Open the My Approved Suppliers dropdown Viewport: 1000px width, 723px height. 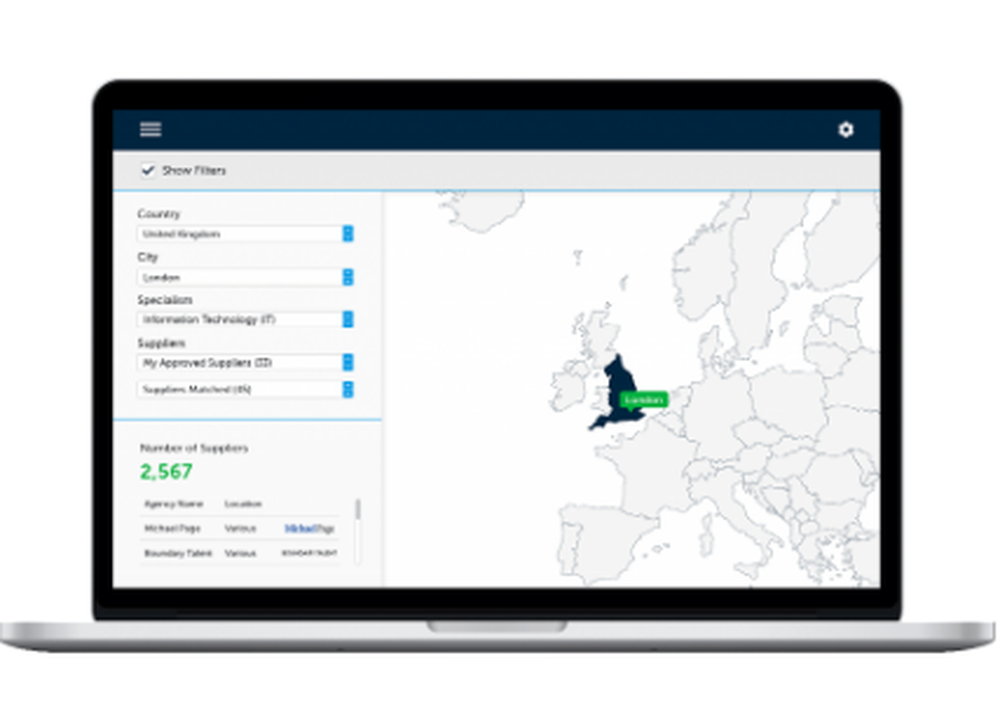point(246,363)
